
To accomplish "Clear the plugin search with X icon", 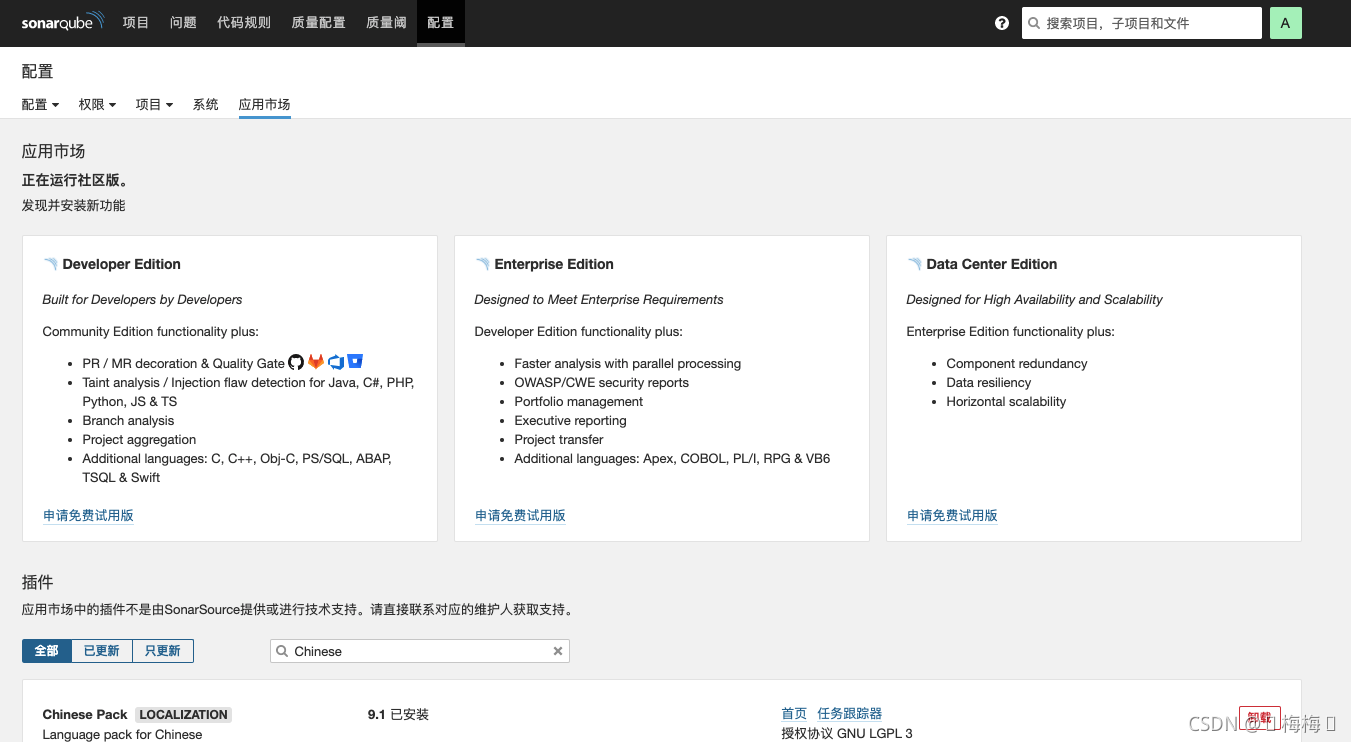I will pyautogui.click(x=558, y=651).
